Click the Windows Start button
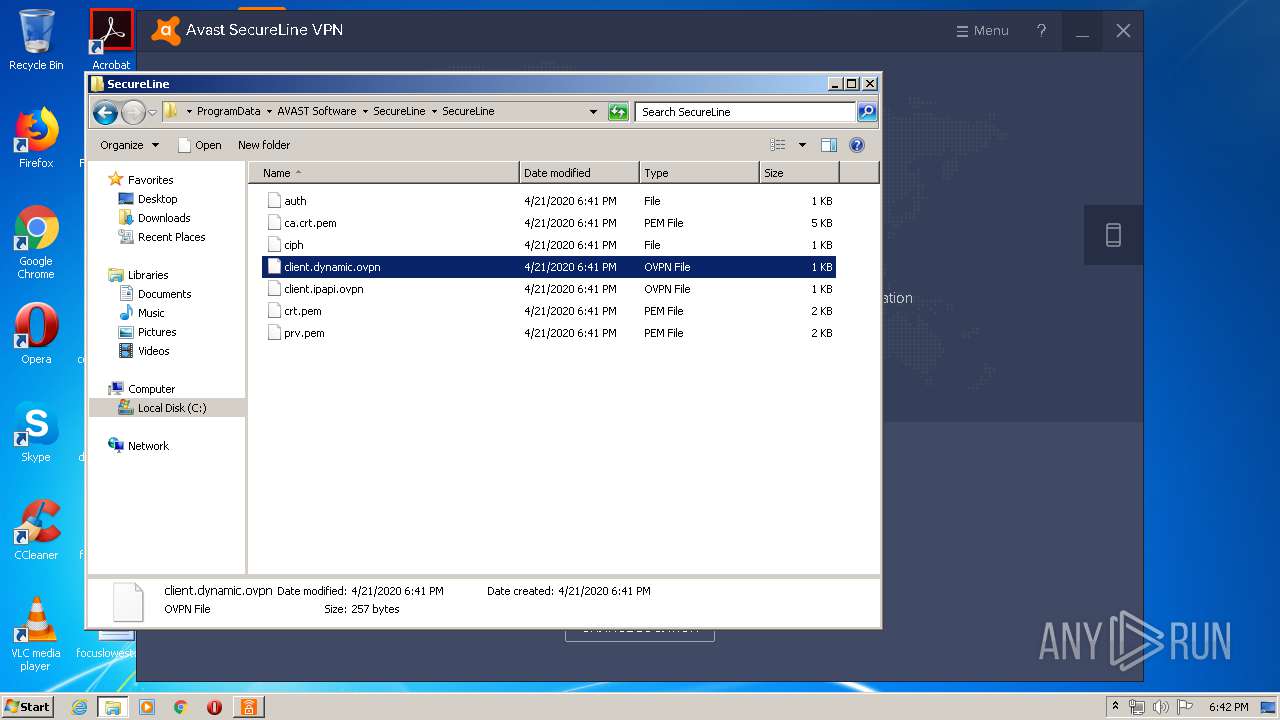The width and height of the screenshot is (1280, 720). pyautogui.click(x=27, y=706)
